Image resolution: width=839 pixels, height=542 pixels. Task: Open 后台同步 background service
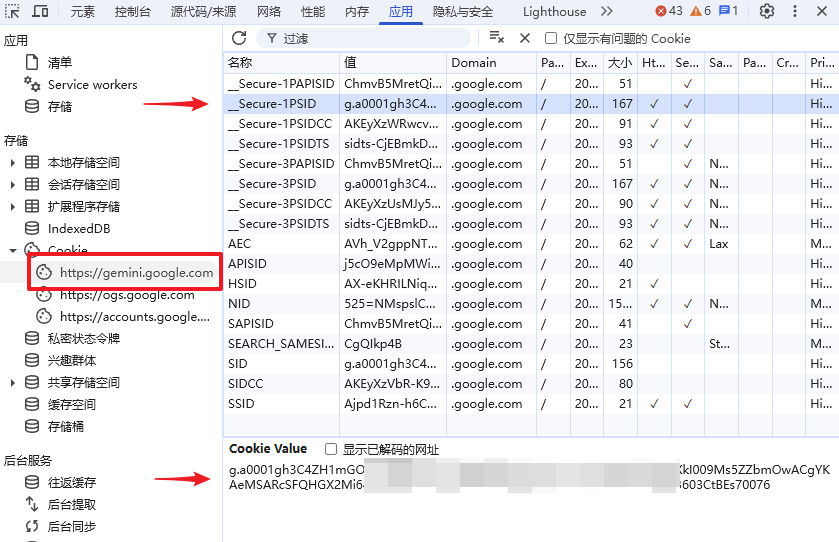click(72, 526)
